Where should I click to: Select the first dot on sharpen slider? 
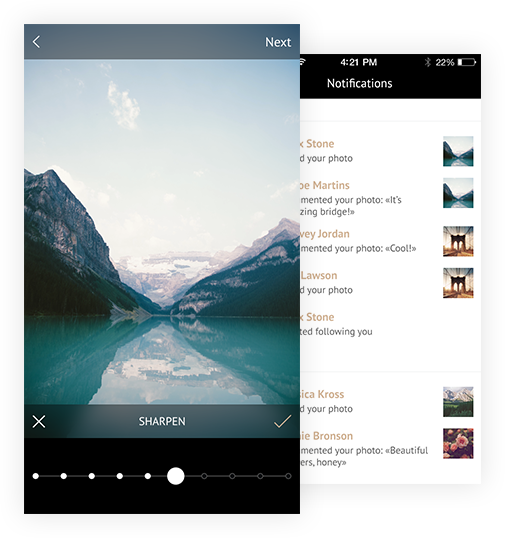(x=36, y=476)
